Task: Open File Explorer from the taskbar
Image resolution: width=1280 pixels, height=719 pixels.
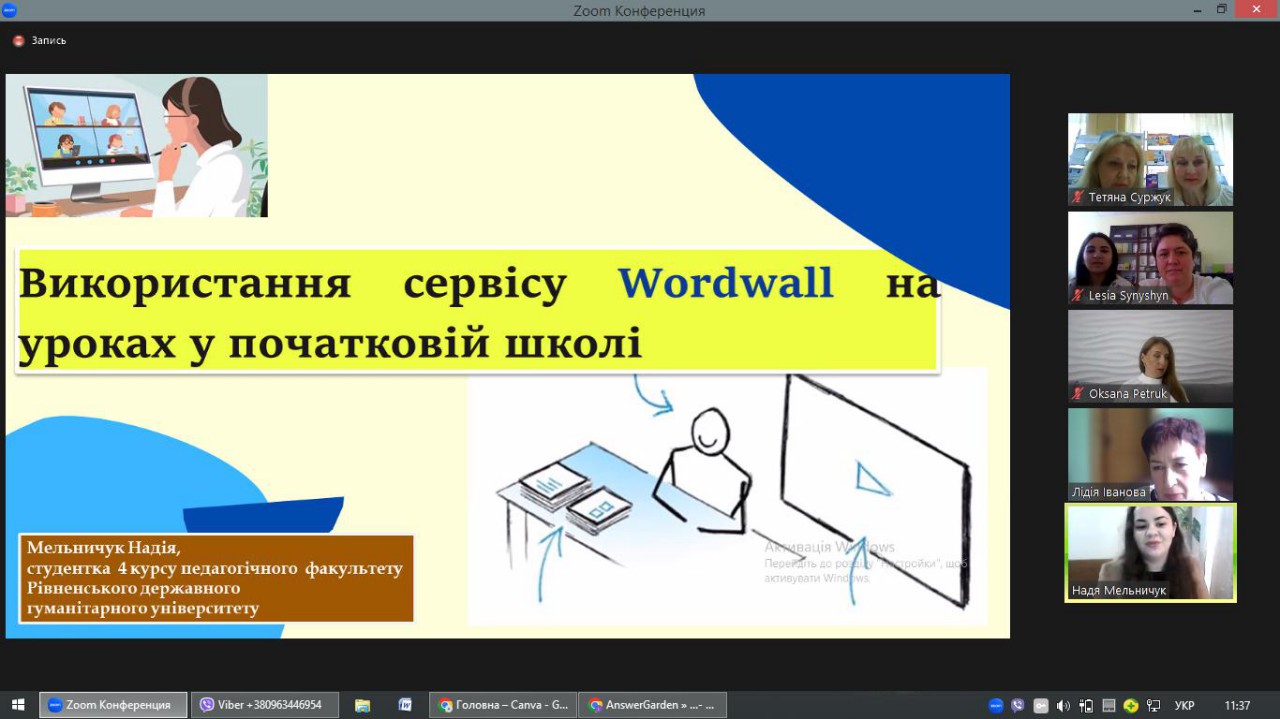Action: 362,705
